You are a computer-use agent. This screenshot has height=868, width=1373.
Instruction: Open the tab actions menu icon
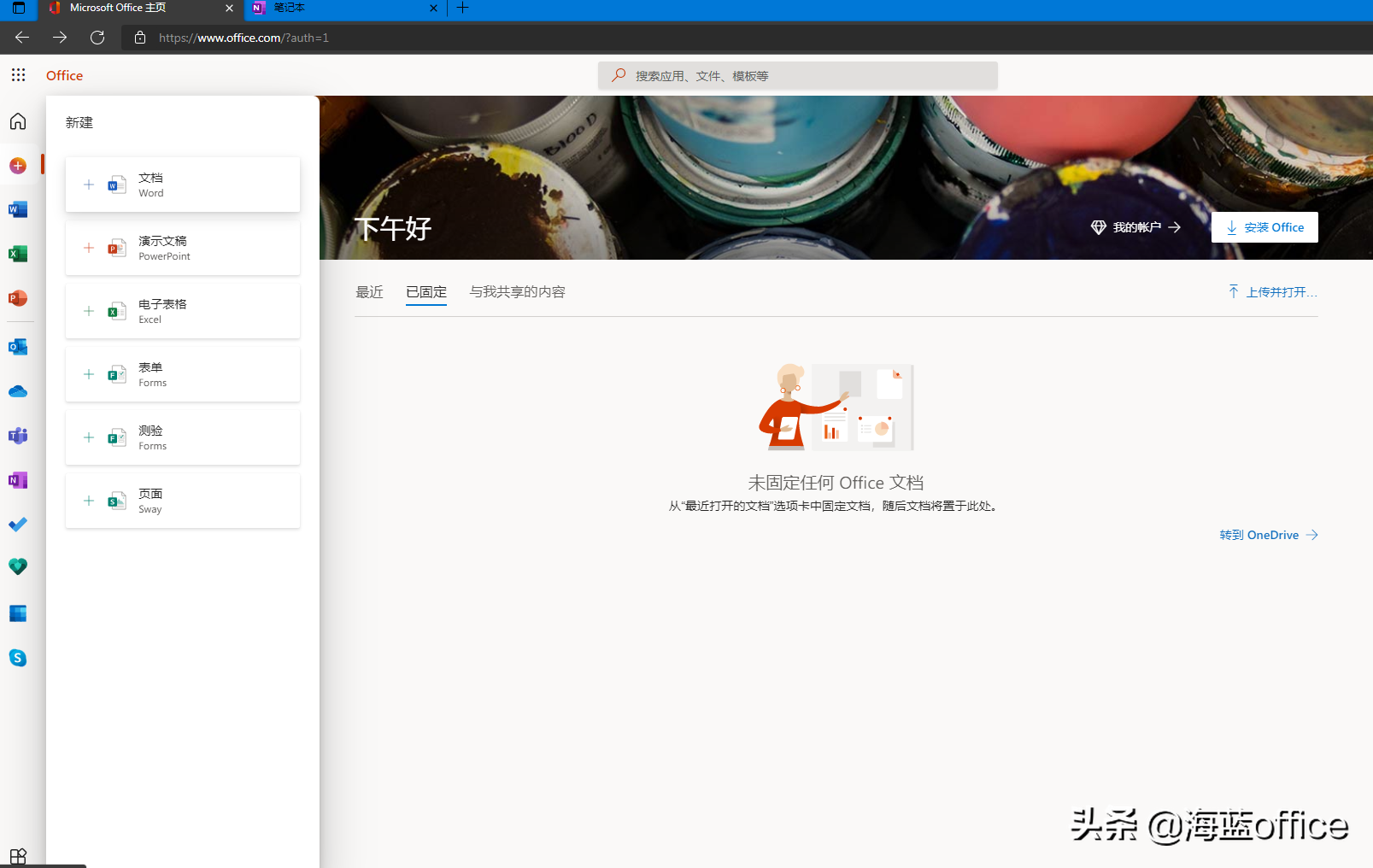click(19, 8)
